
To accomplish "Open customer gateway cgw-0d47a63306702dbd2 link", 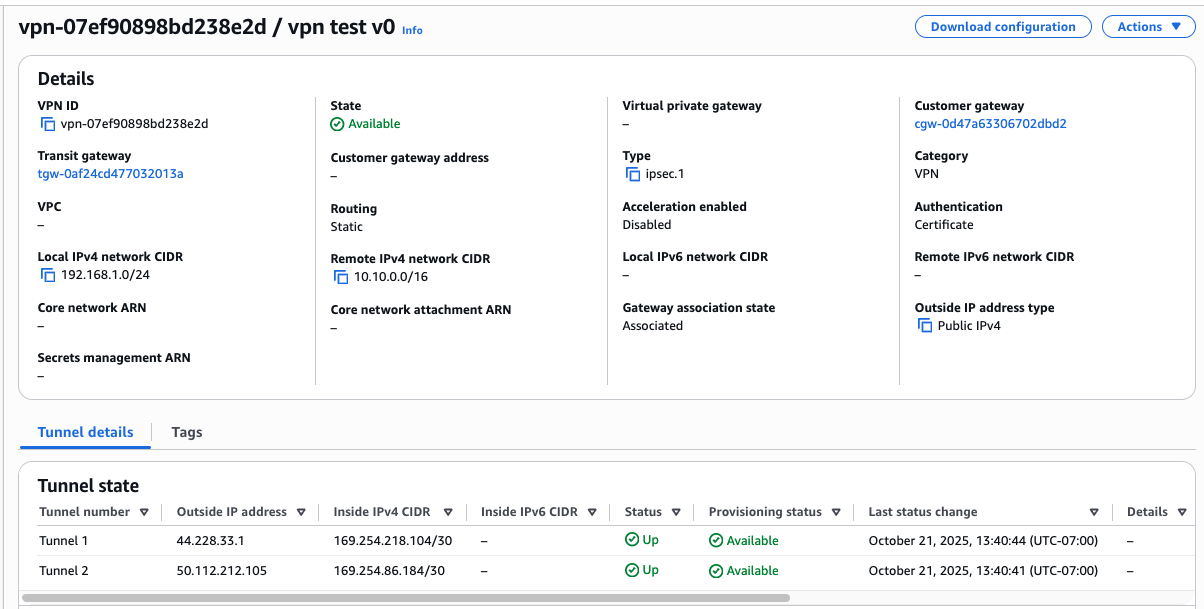I will 990,124.
